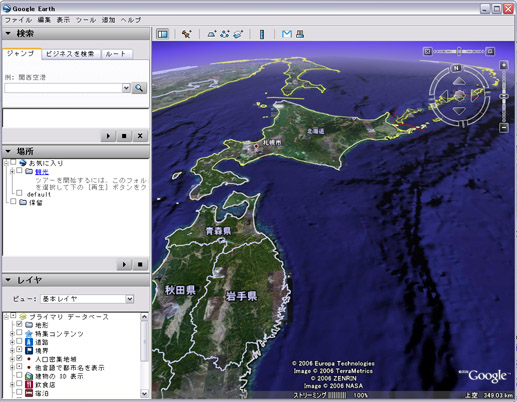Click the horizontal tilt slider handle

pos(459,51)
